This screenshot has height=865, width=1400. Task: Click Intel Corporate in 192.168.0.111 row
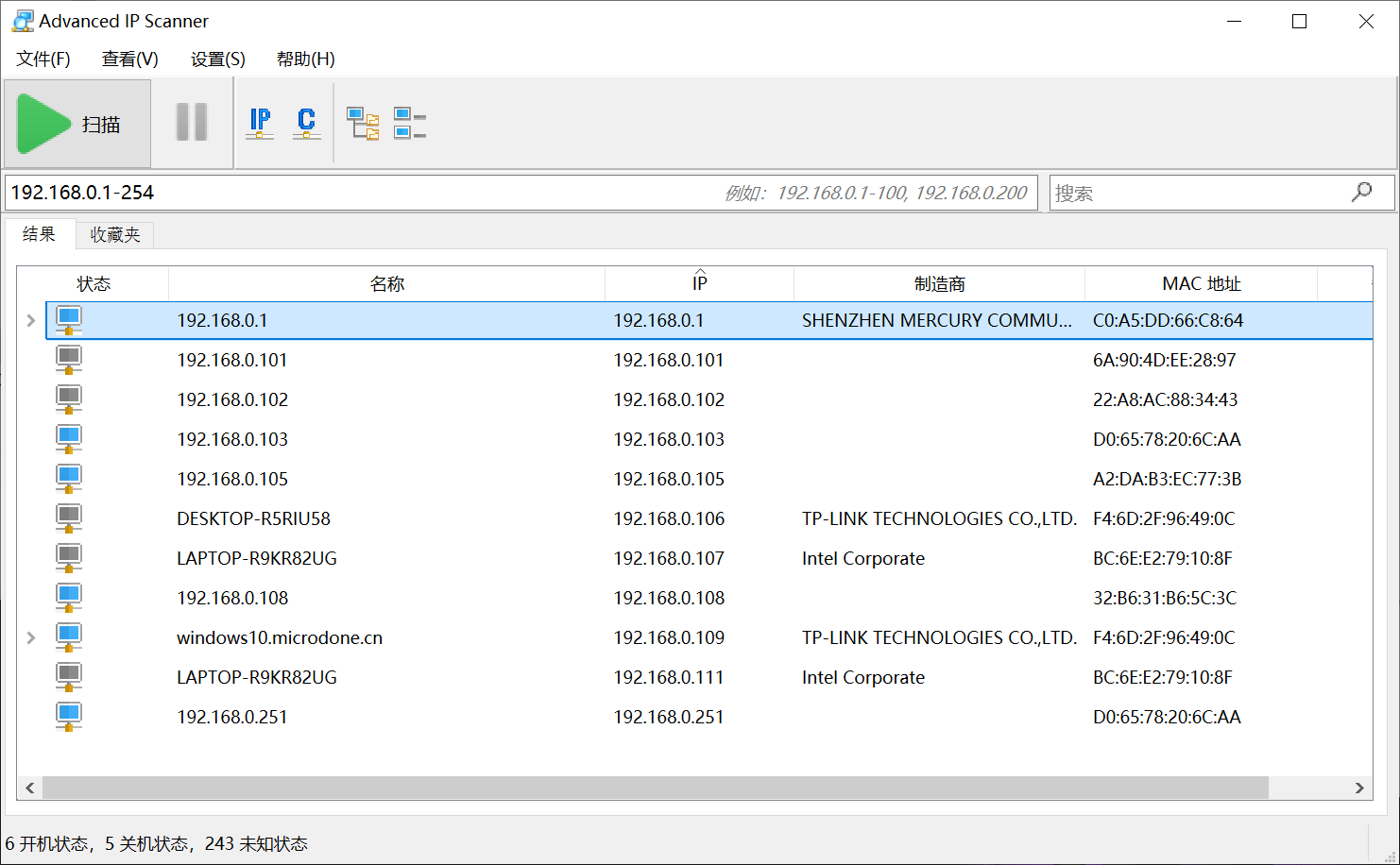863,677
